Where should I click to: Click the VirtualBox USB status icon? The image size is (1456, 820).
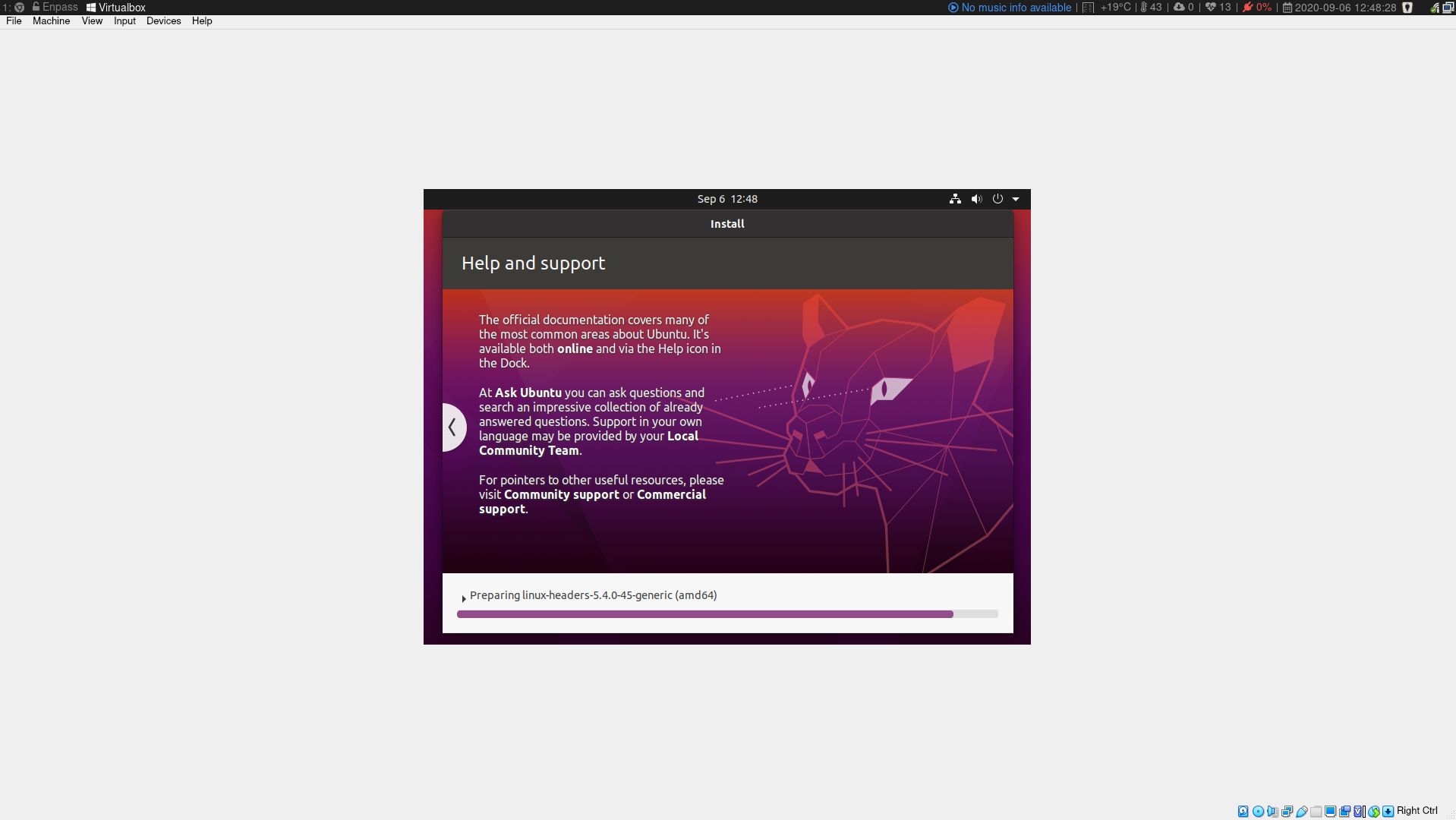pos(1301,811)
